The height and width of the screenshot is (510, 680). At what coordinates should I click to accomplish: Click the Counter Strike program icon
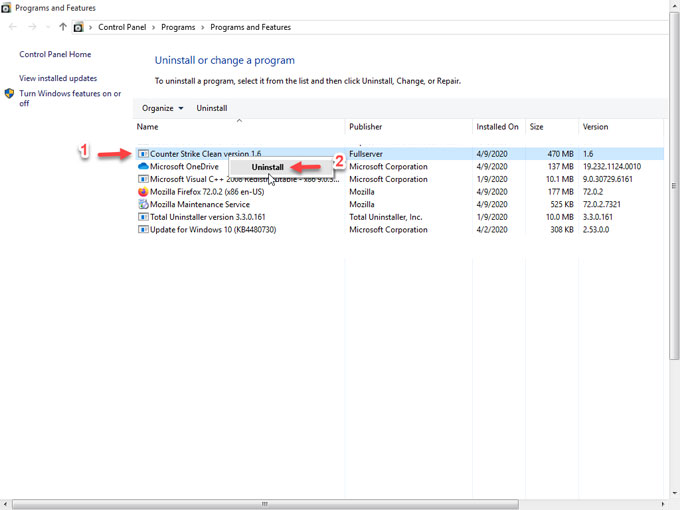[x=143, y=154]
